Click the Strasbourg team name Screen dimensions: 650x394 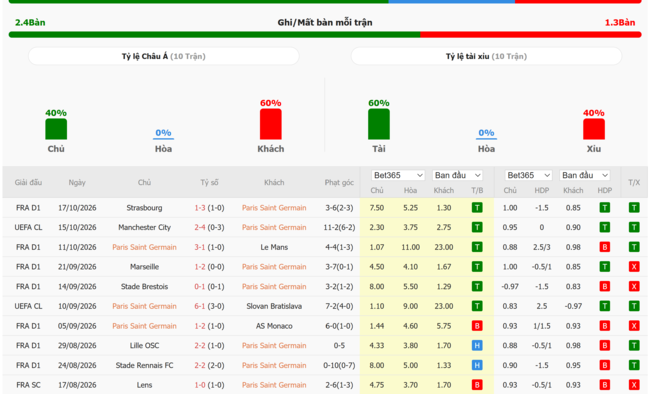point(144,208)
